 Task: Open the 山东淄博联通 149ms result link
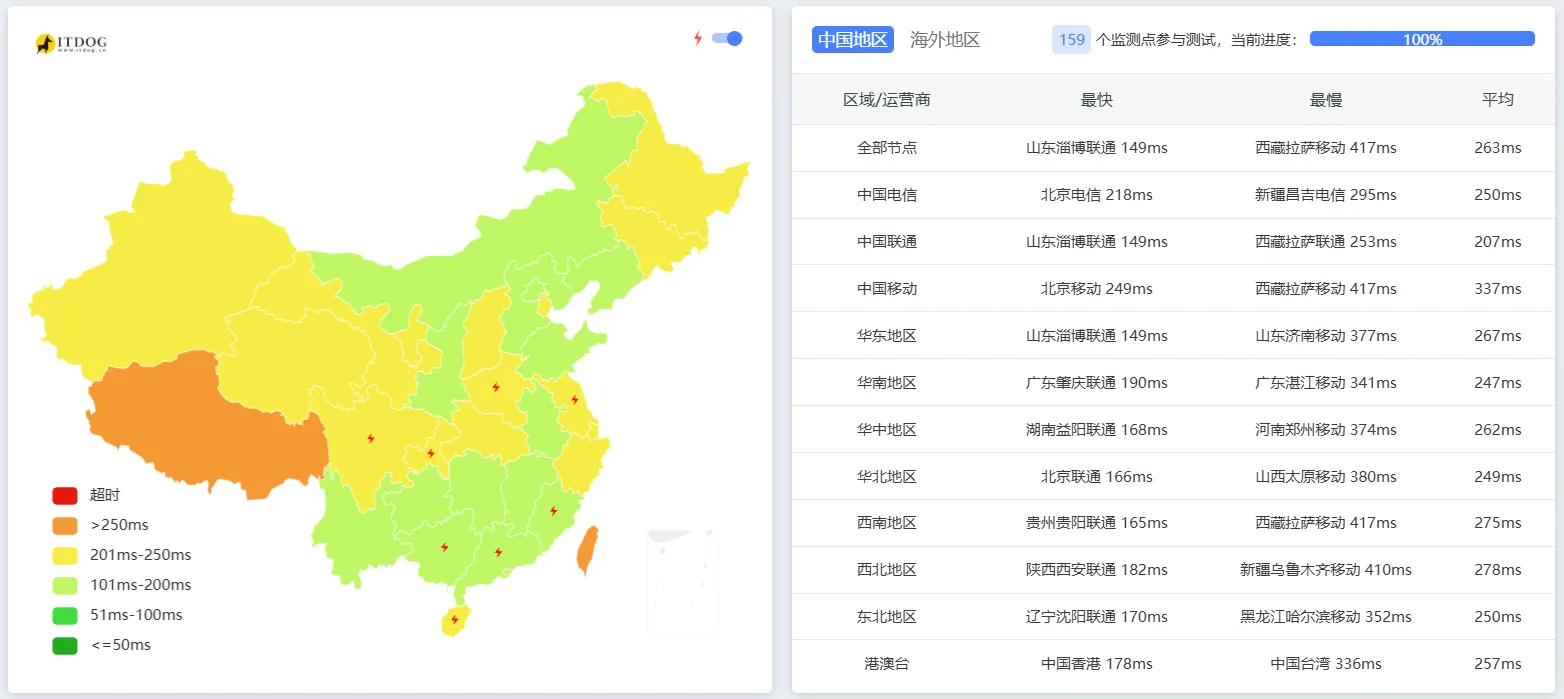click(1097, 147)
